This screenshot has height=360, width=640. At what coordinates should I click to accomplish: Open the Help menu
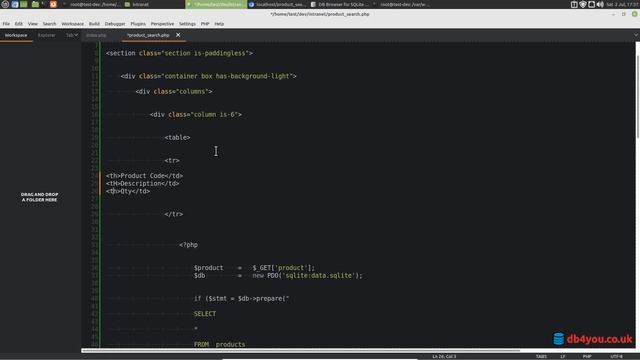219,24
